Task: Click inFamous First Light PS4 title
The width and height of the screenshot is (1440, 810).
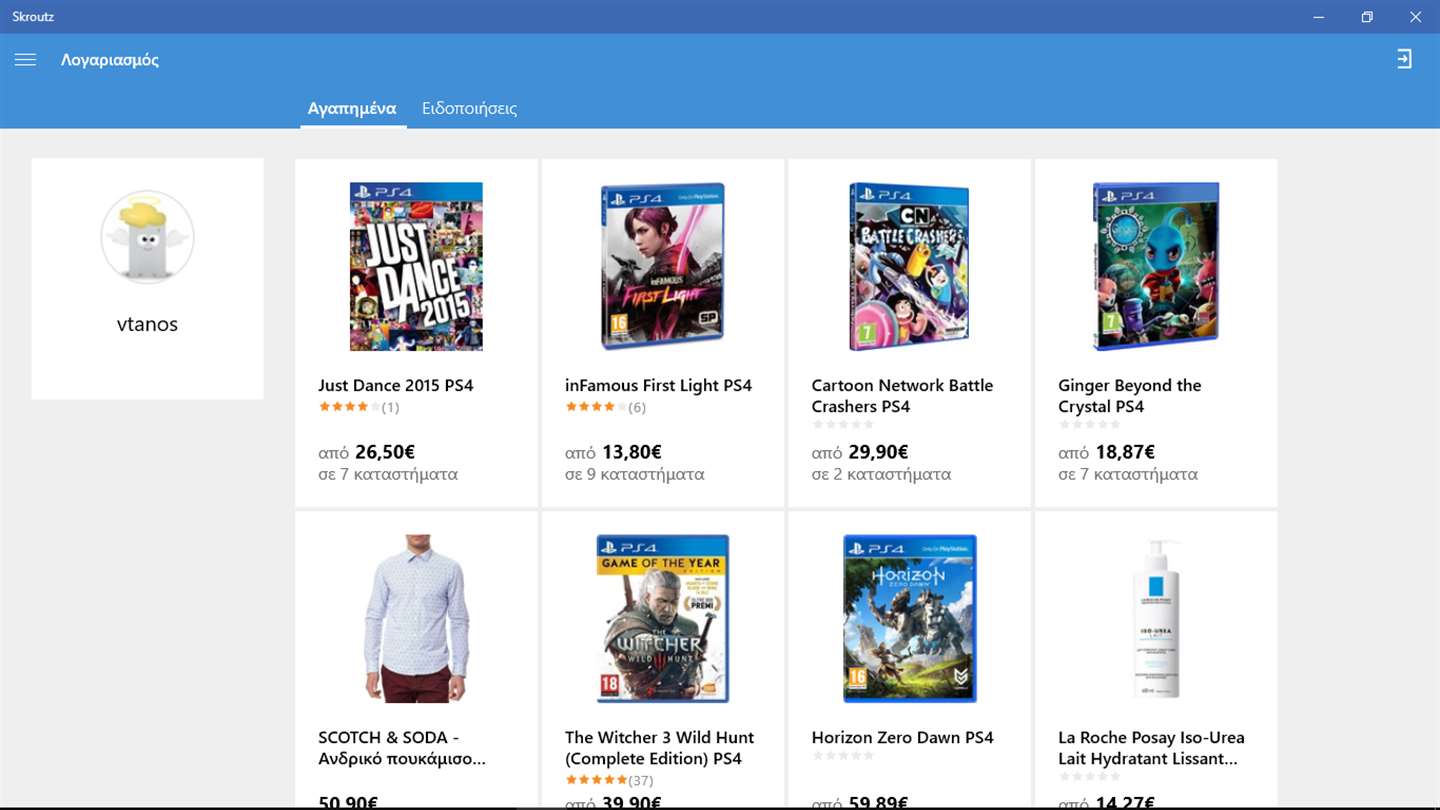Action: click(658, 385)
